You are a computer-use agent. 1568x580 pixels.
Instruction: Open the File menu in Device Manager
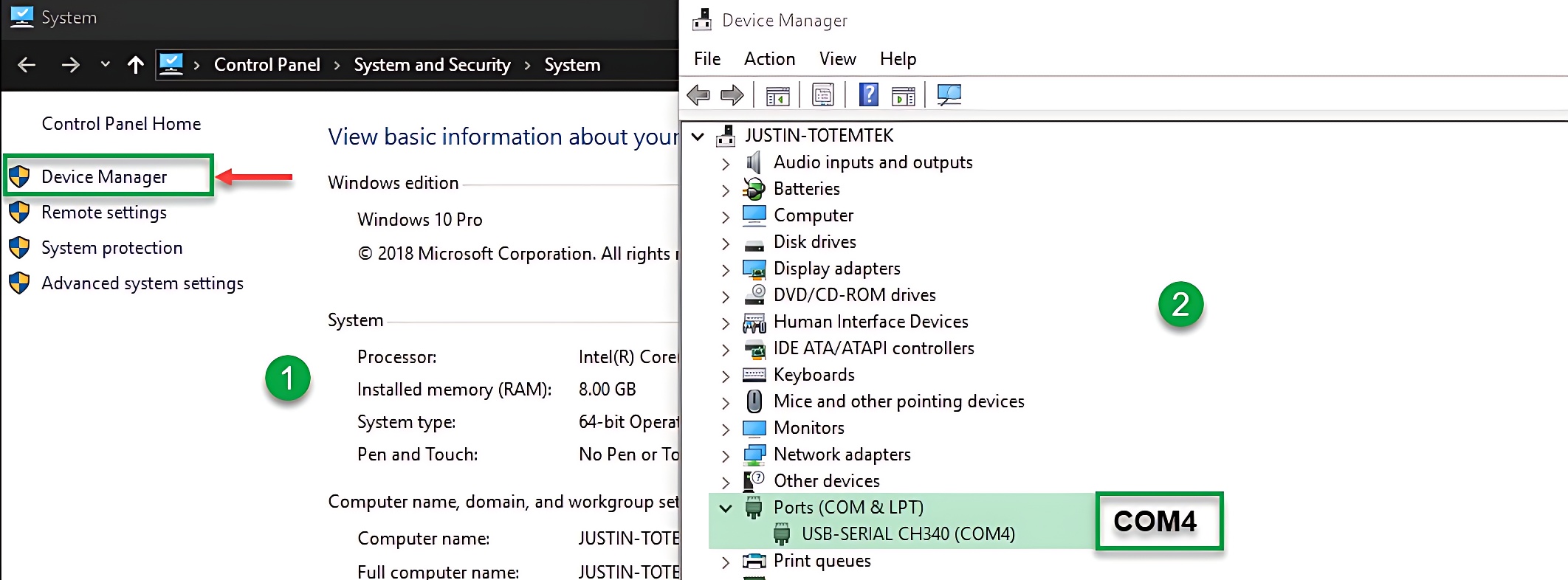click(707, 58)
